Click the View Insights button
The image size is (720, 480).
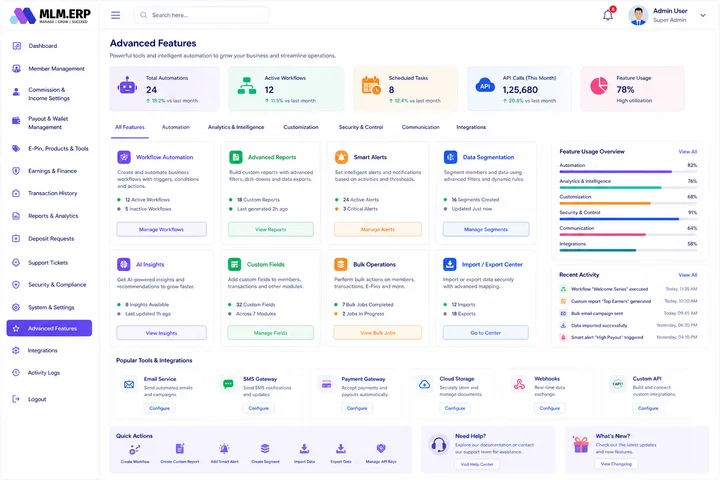pyautogui.click(x=161, y=333)
